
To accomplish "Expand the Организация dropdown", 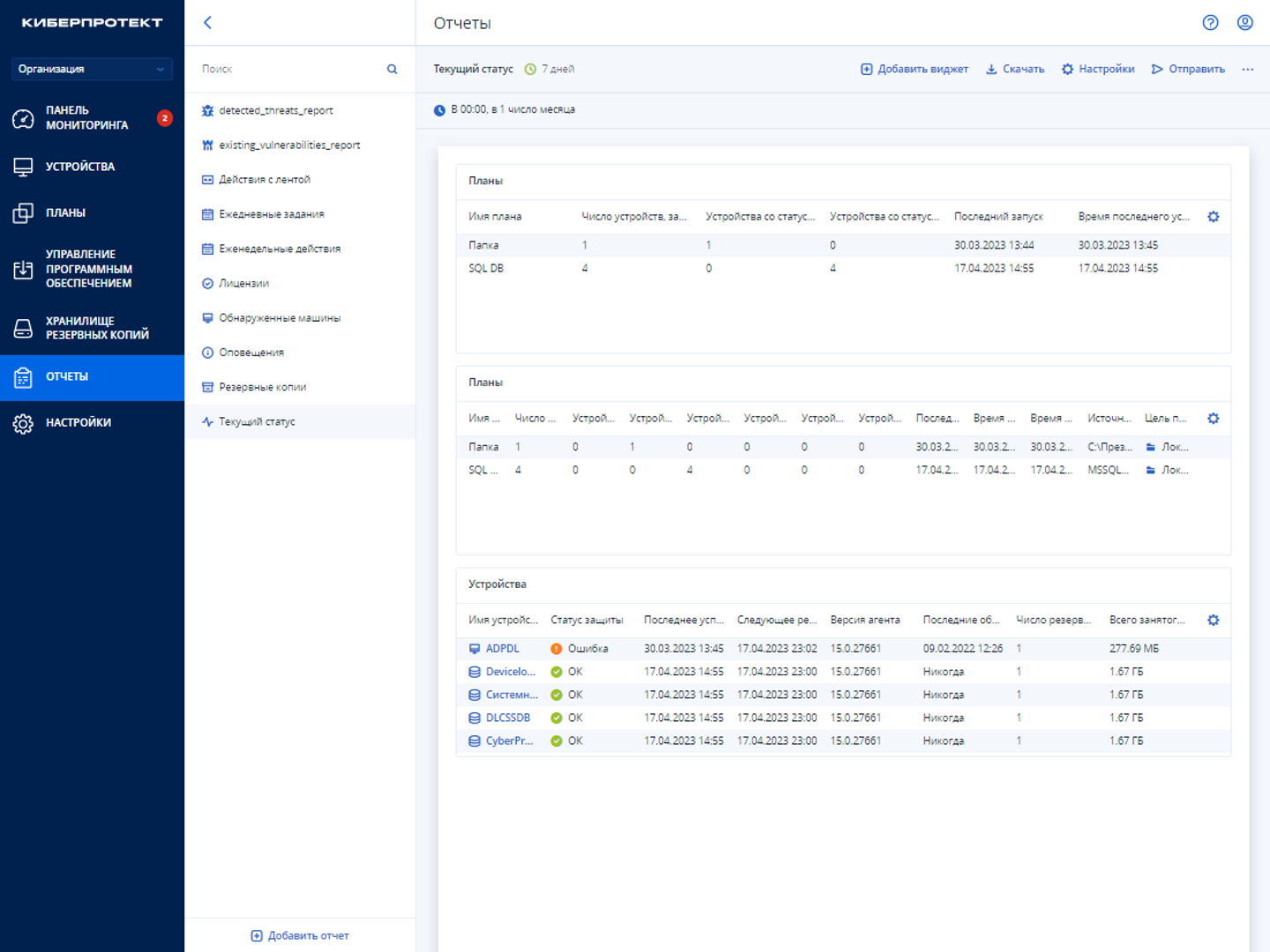I will (x=92, y=69).
